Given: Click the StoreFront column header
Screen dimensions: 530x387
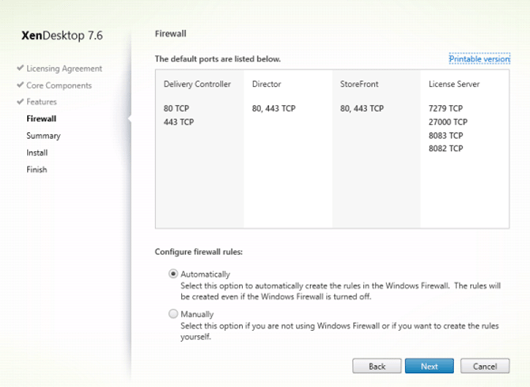Looking at the screenshot, I should point(359,84).
